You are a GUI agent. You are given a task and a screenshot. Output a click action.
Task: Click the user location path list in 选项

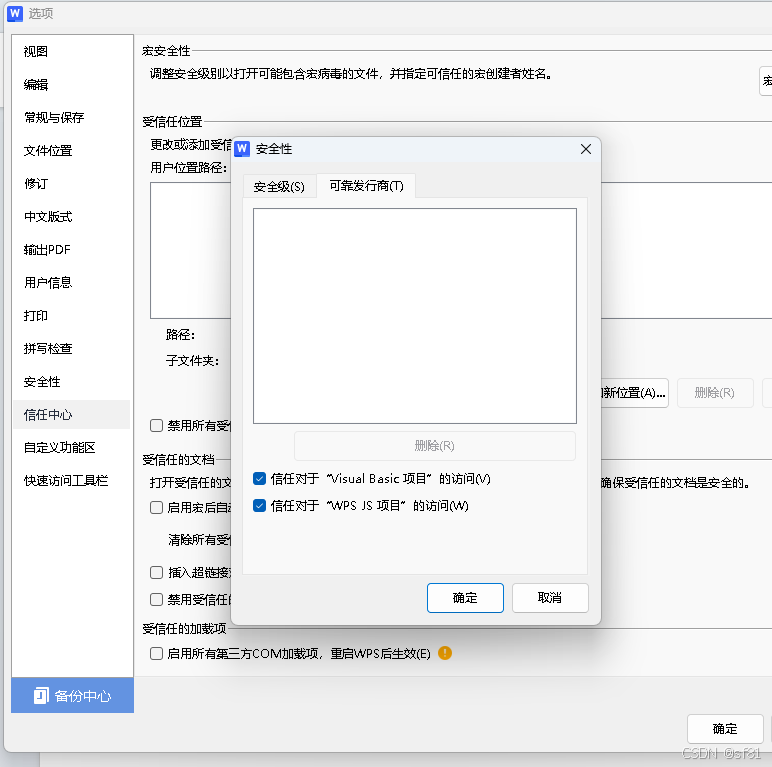[x=191, y=251]
